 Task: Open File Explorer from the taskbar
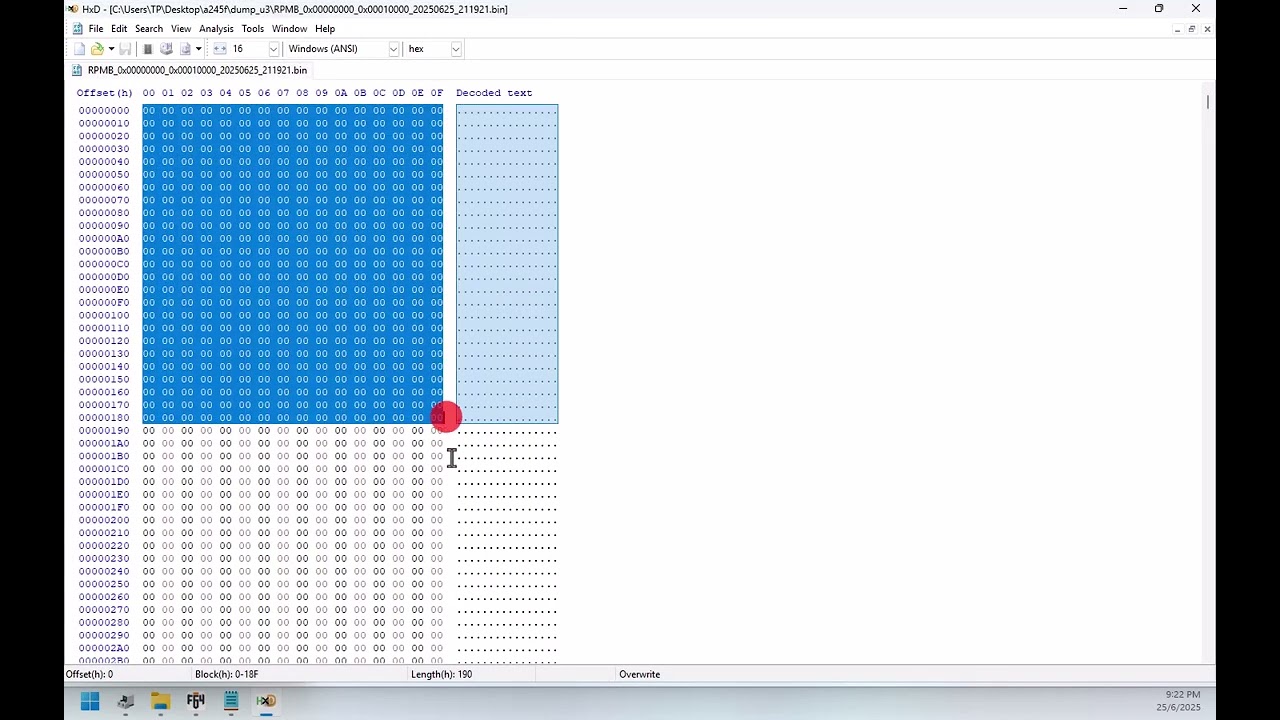pyautogui.click(x=160, y=701)
